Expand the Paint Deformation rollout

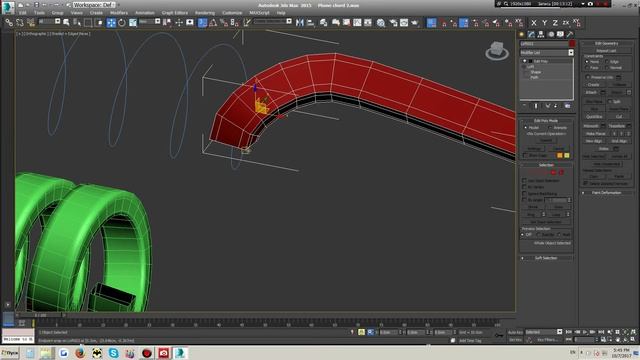pyautogui.click(x=607, y=193)
